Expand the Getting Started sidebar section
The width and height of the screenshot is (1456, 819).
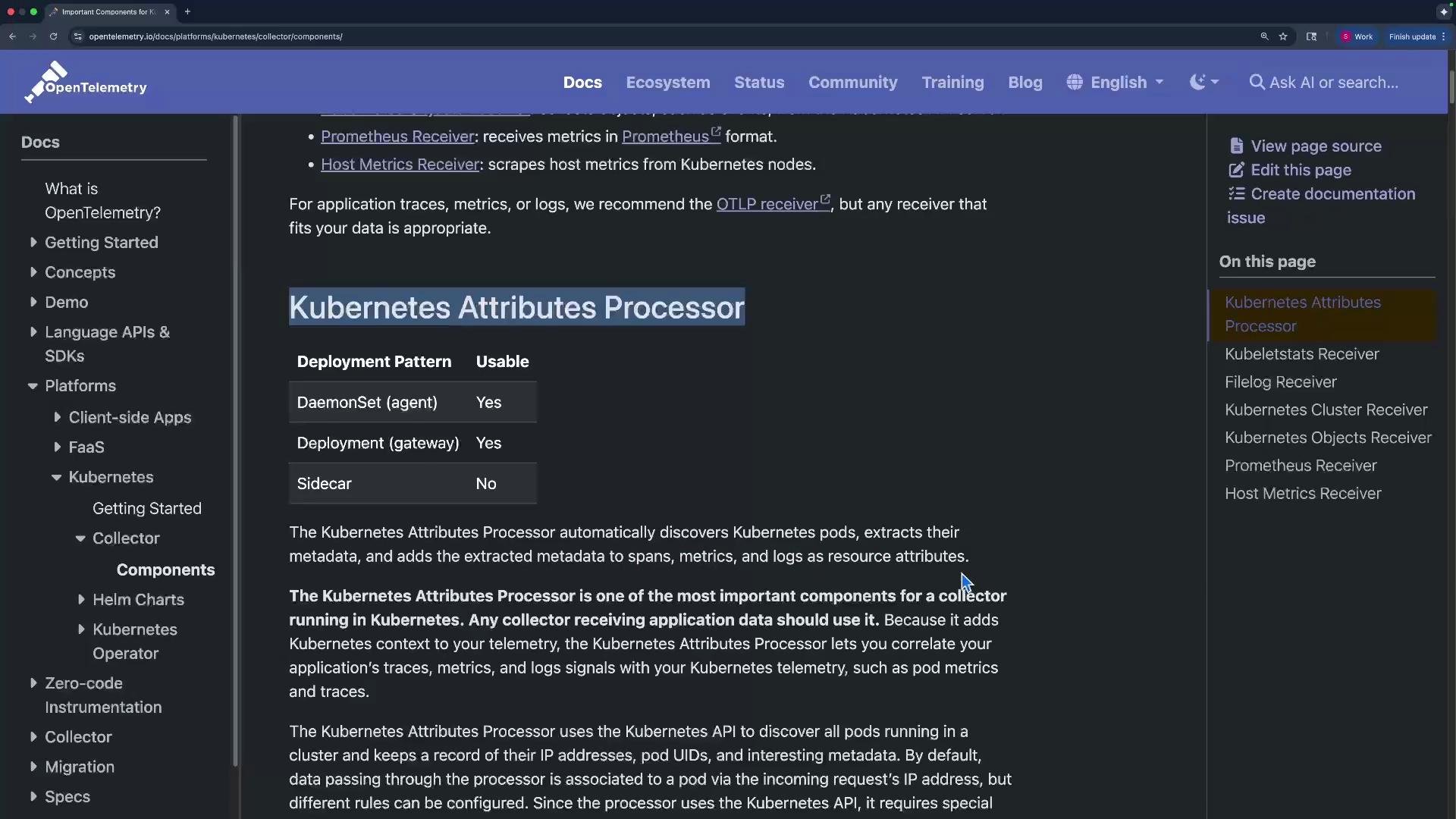click(x=33, y=242)
